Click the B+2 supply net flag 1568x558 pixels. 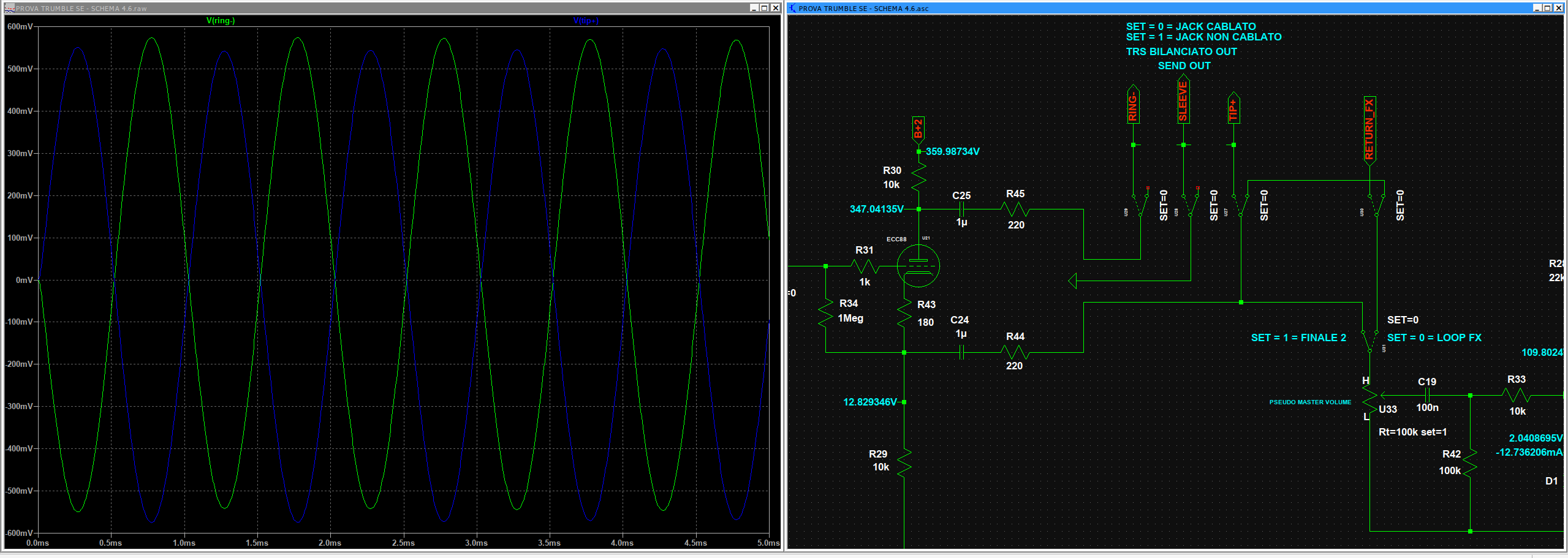pyautogui.click(x=918, y=129)
